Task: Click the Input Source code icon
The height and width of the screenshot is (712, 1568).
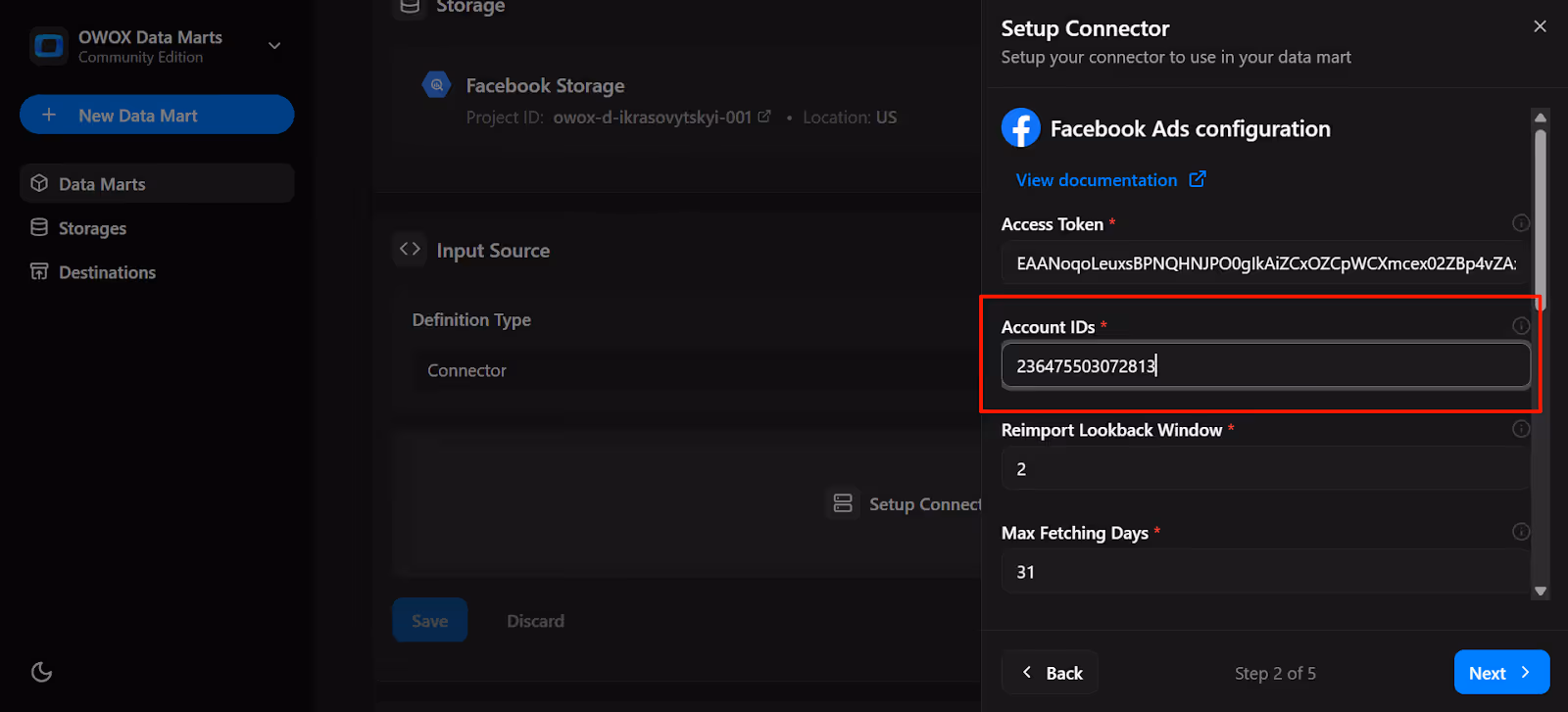Action: [410, 249]
